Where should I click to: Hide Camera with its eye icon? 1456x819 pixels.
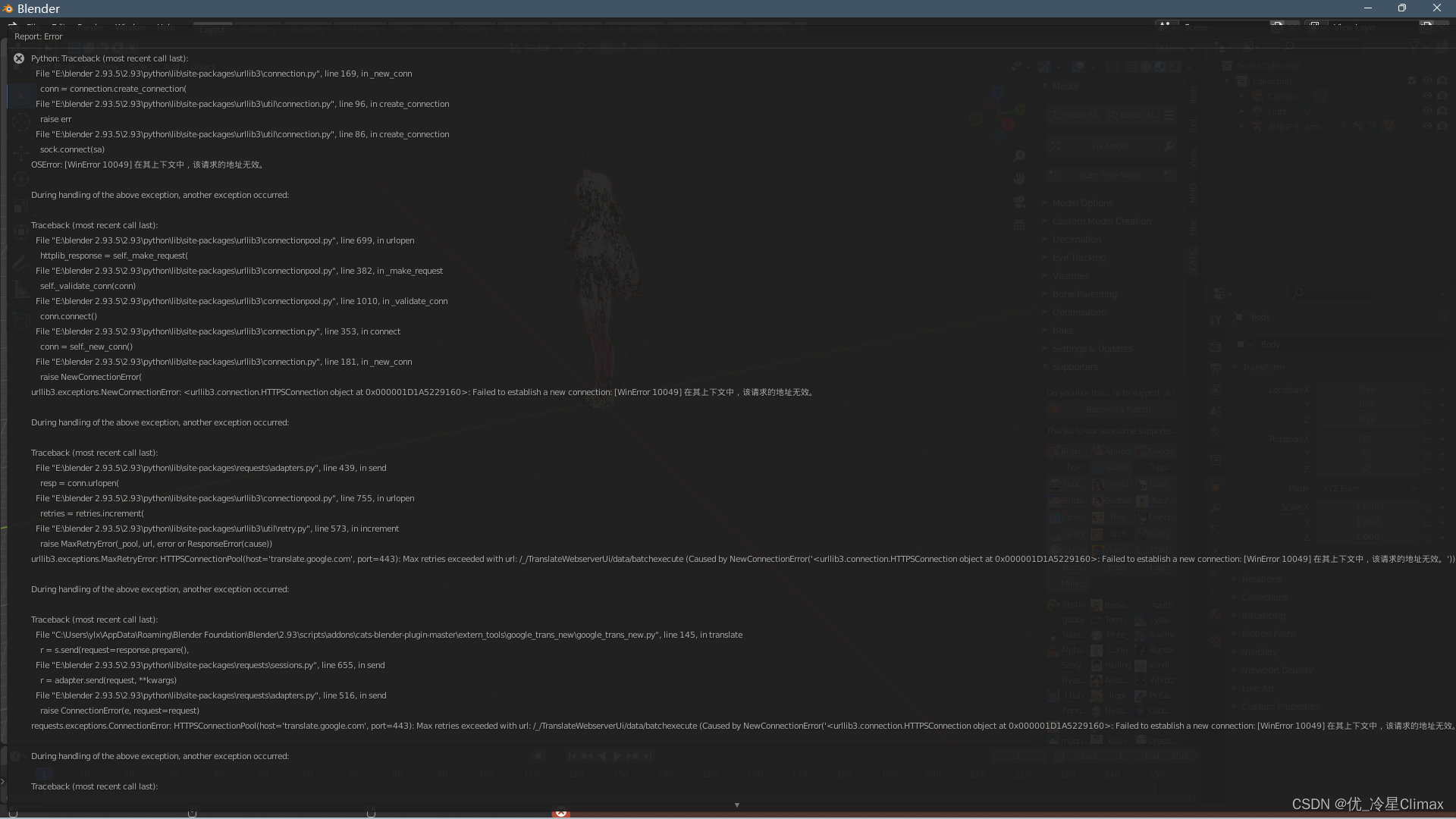click(1427, 96)
